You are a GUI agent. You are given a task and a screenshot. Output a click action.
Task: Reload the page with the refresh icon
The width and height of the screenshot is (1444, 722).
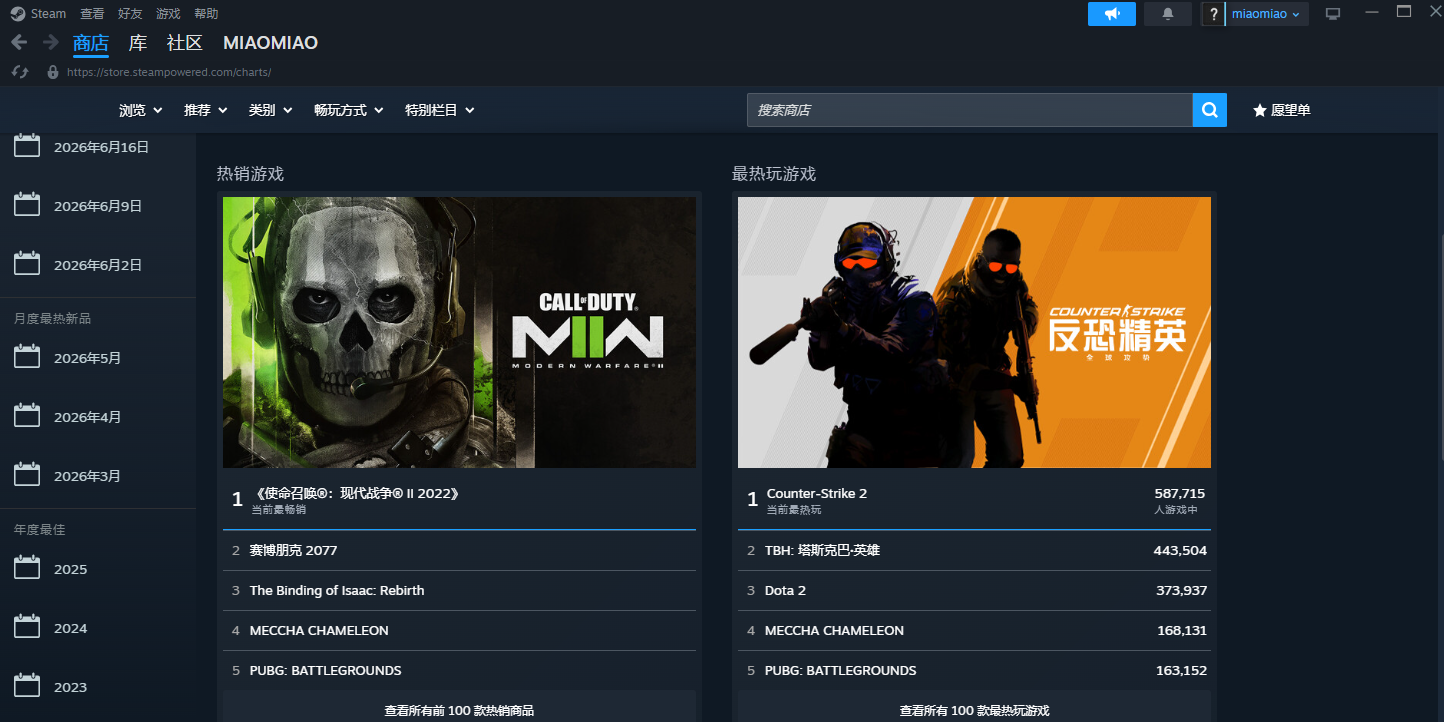pyautogui.click(x=19, y=72)
